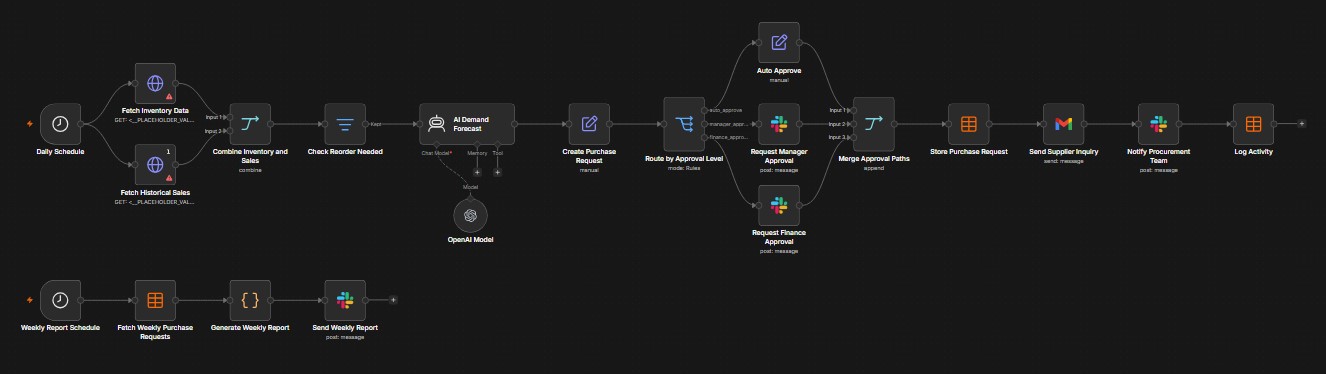Image resolution: width=1326 pixels, height=374 pixels.
Task: Open Request Manager Approval Slack node
Action: point(779,124)
